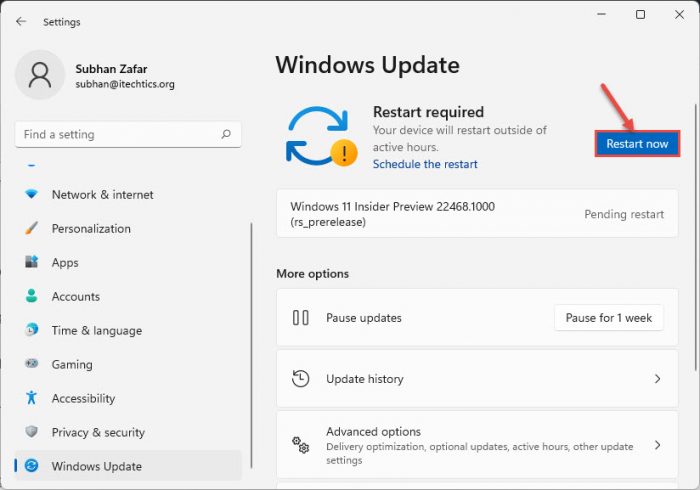Maximize the Settings window
The image size is (700, 490).
coord(640,14)
